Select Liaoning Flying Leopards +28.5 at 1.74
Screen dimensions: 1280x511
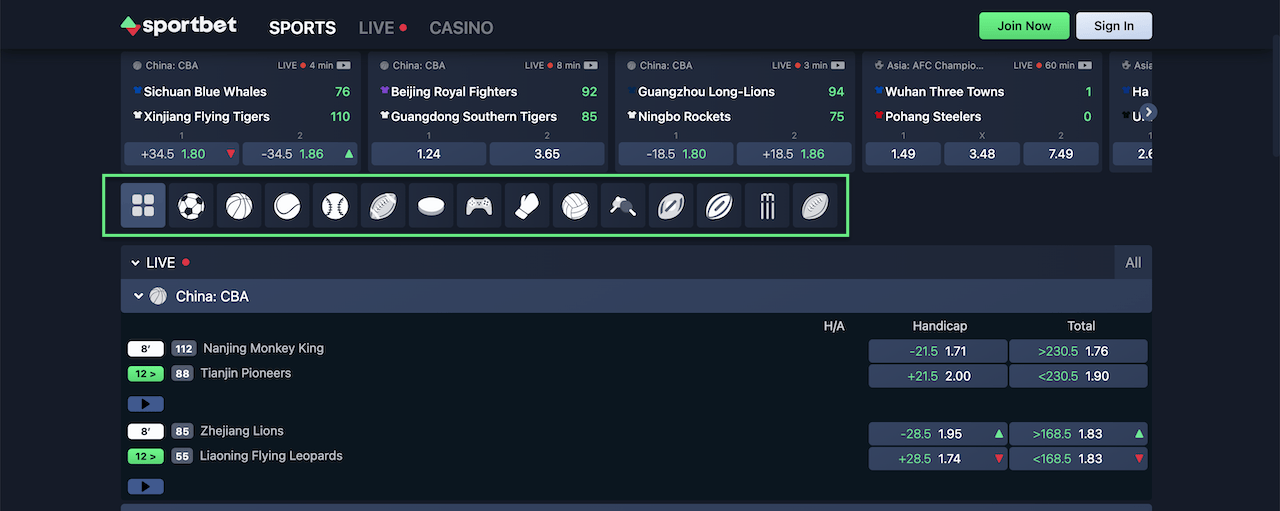[x=938, y=459]
